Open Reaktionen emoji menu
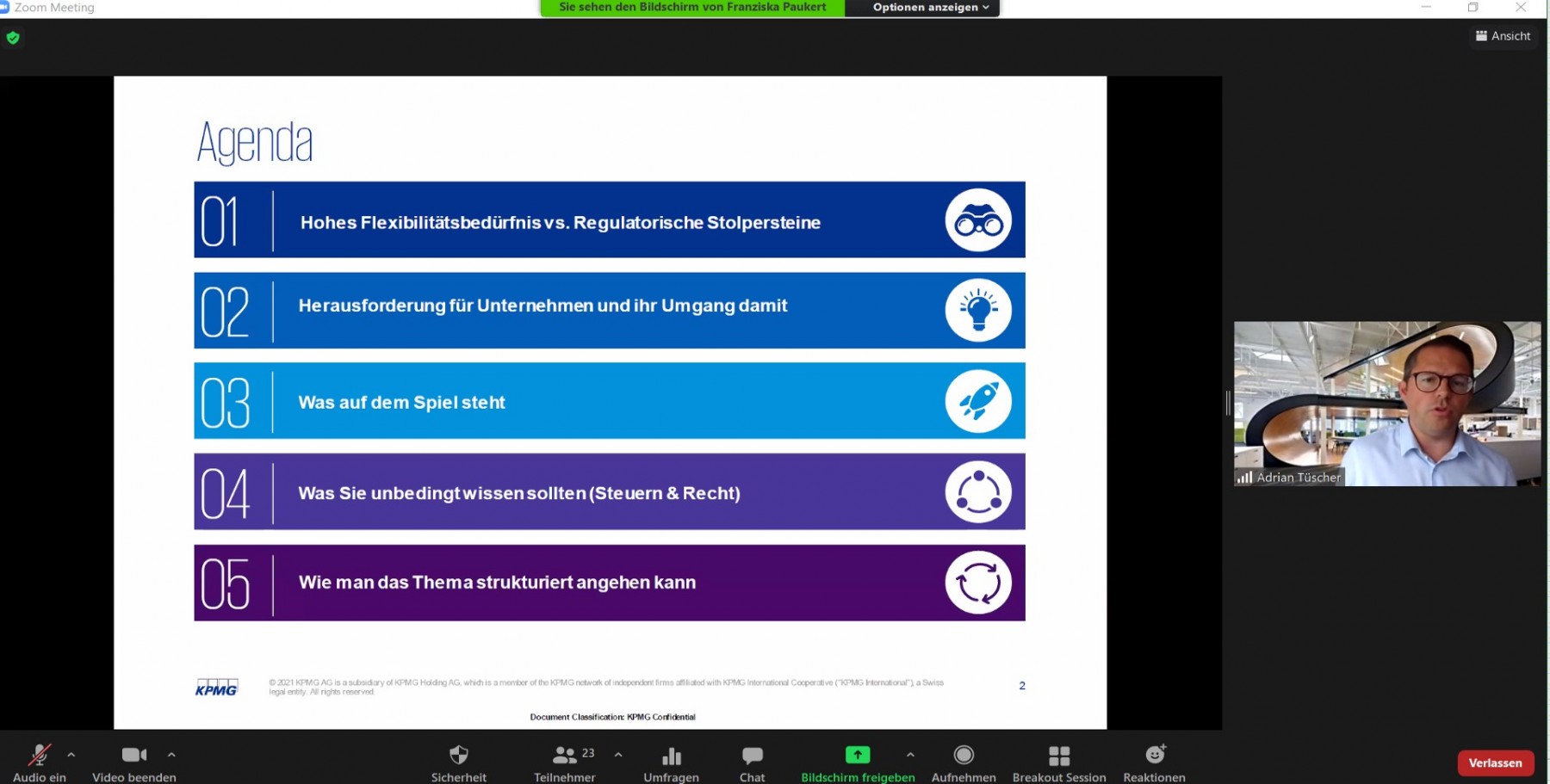 pos(1154,756)
